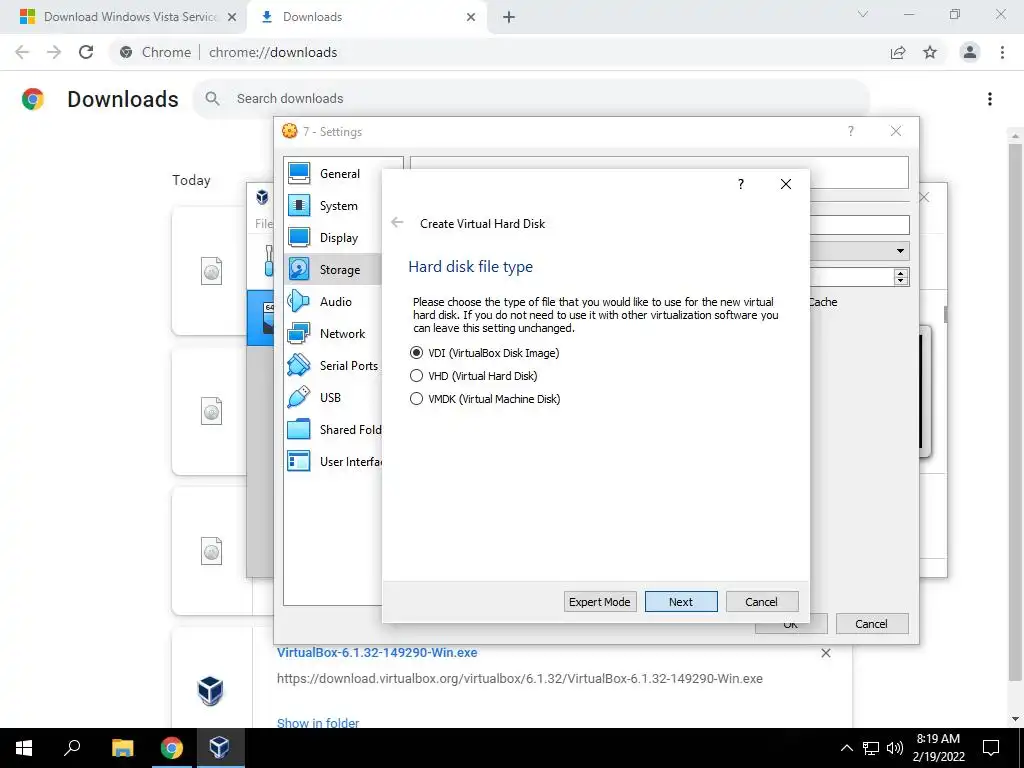Select VDI (VirtualBox Disk Image) option
1024x768 pixels.
tap(484, 353)
